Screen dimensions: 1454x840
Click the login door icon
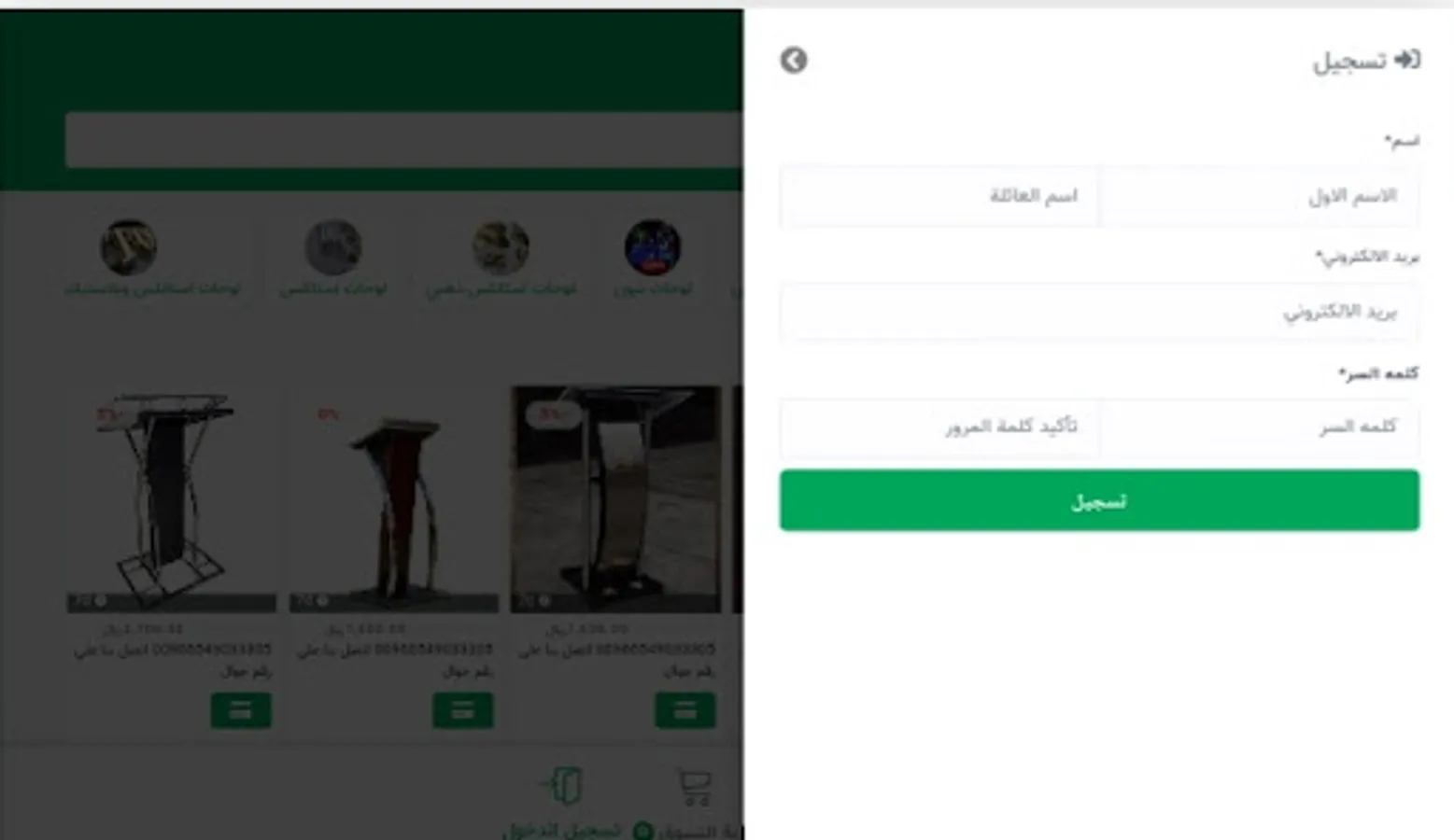pos(562,786)
